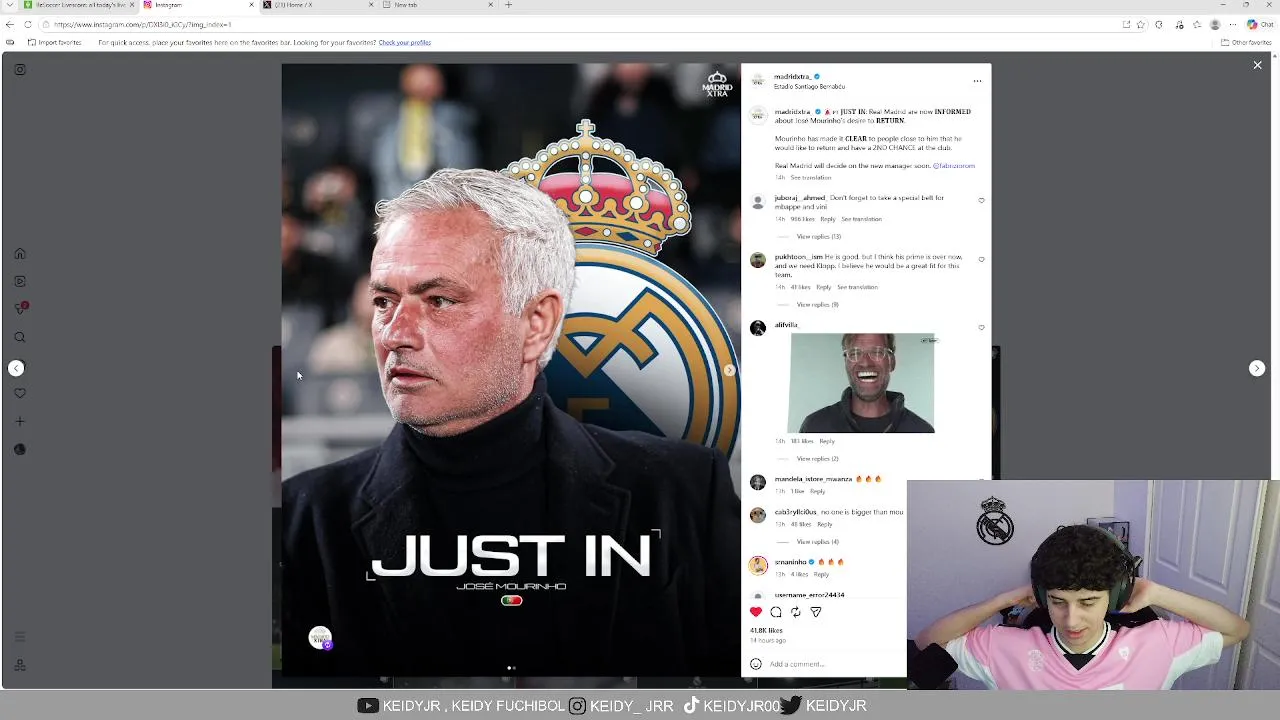Switch to the livescore browser tab
Viewport: 1280px width, 720px height.
(x=80, y=5)
